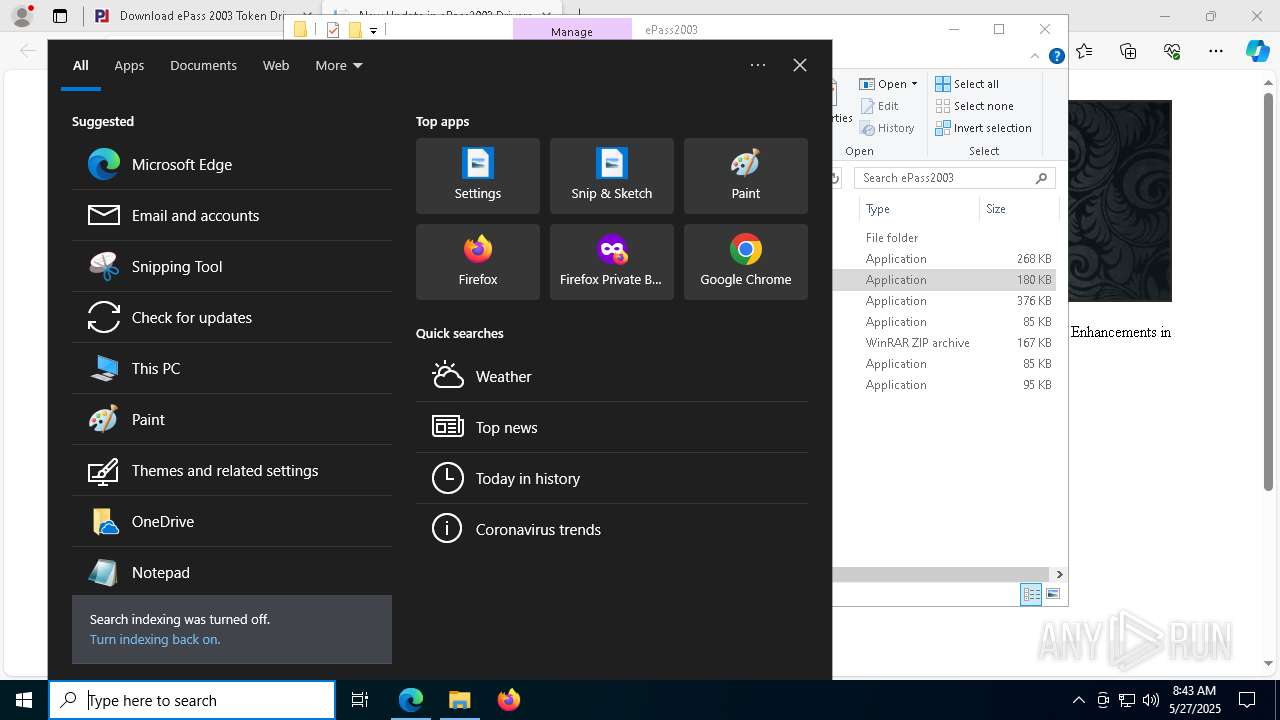Launch Google Chrome tile
The image size is (1280, 720).
tap(746, 262)
